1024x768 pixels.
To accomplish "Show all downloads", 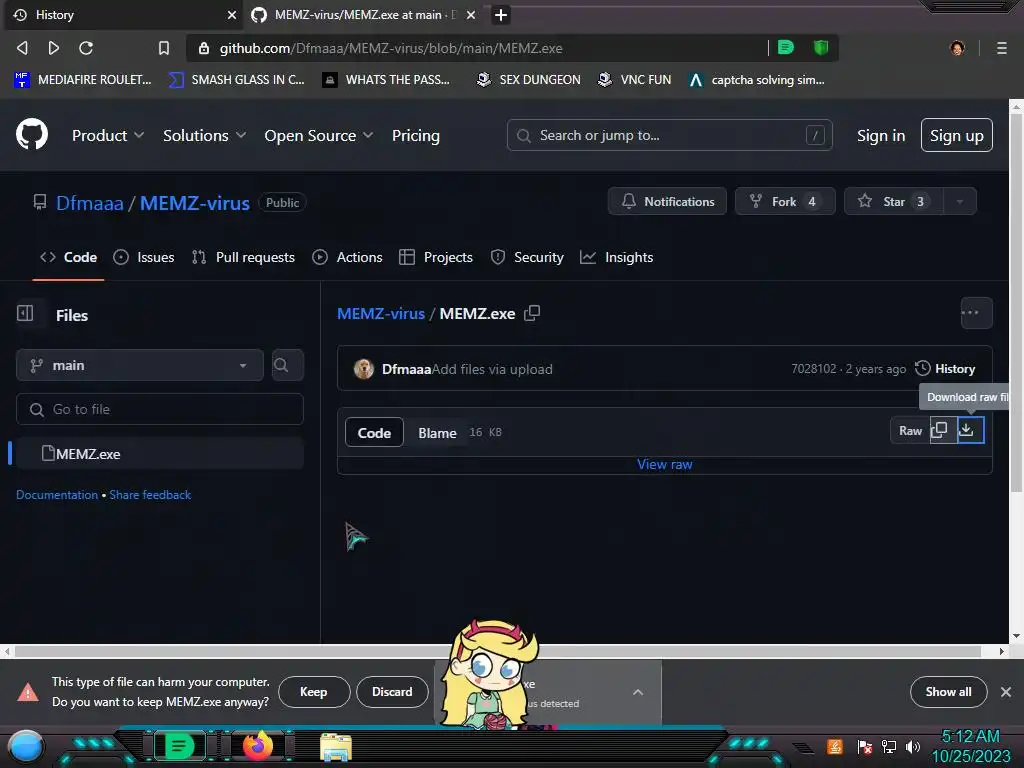I will point(948,692).
